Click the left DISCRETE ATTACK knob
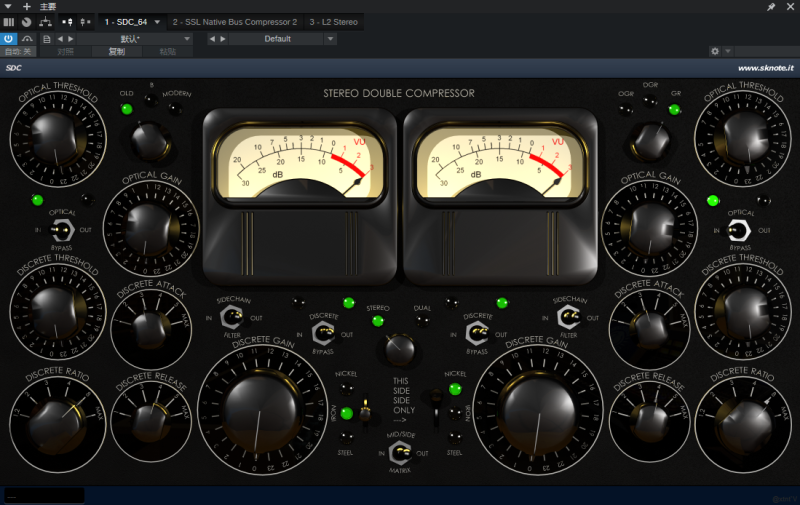Image resolution: width=800 pixels, height=505 pixels. 150,329
